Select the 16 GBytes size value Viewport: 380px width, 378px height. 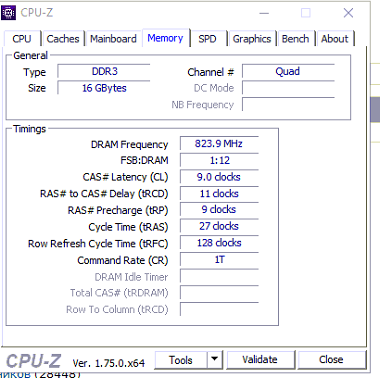coord(104,88)
